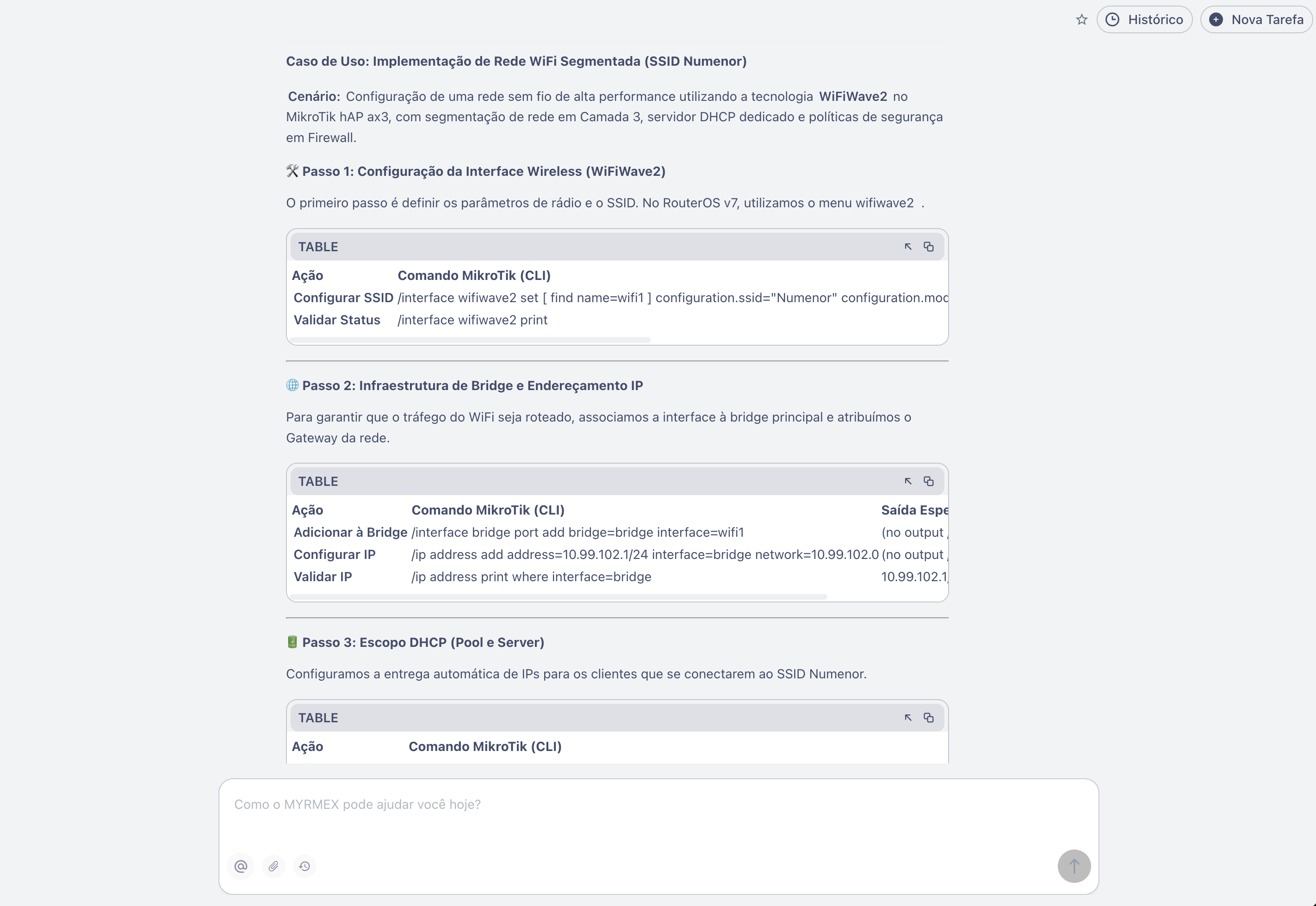Click the plus icon in Nova Tarefa
Image resolution: width=1316 pixels, height=906 pixels.
[1216, 19]
